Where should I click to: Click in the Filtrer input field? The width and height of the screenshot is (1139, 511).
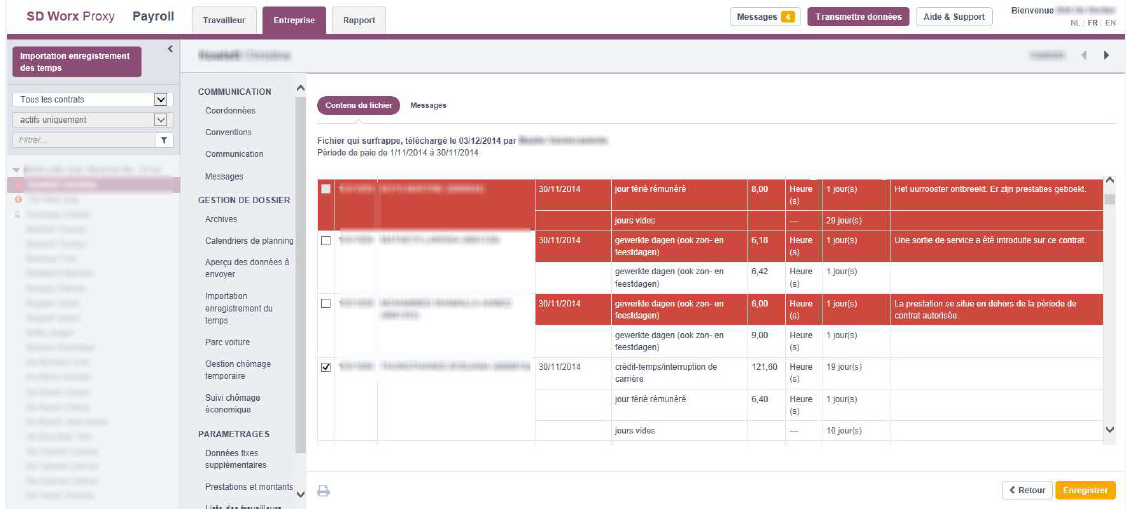[84, 140]
